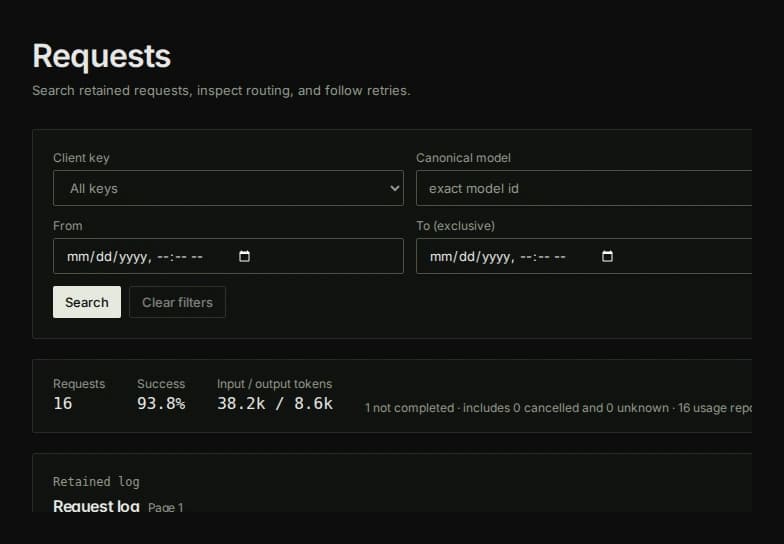
Task: Open the From calendar picker icon
Action: point(244,256)
